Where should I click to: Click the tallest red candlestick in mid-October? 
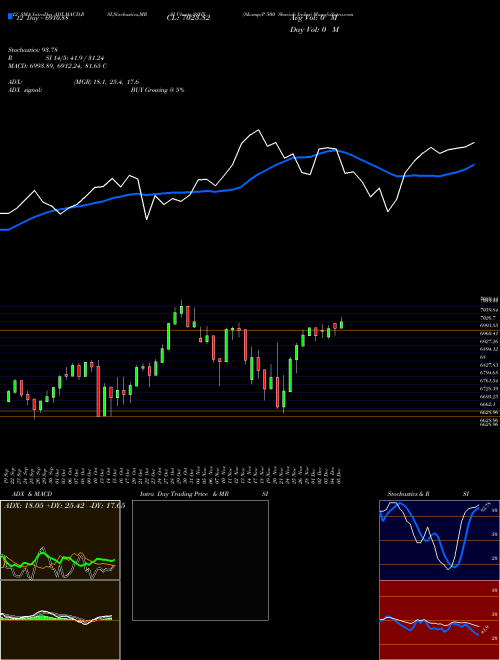click(x=98, y=391)
